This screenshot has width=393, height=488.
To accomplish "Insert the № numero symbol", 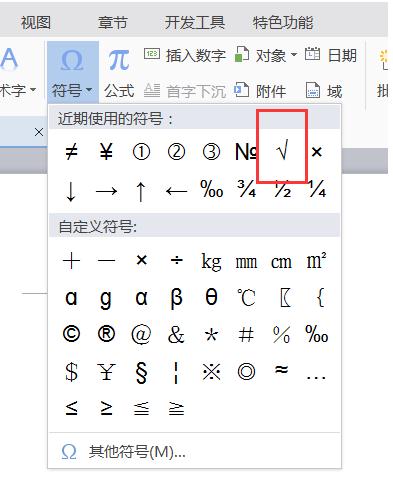I will point(246,152).
